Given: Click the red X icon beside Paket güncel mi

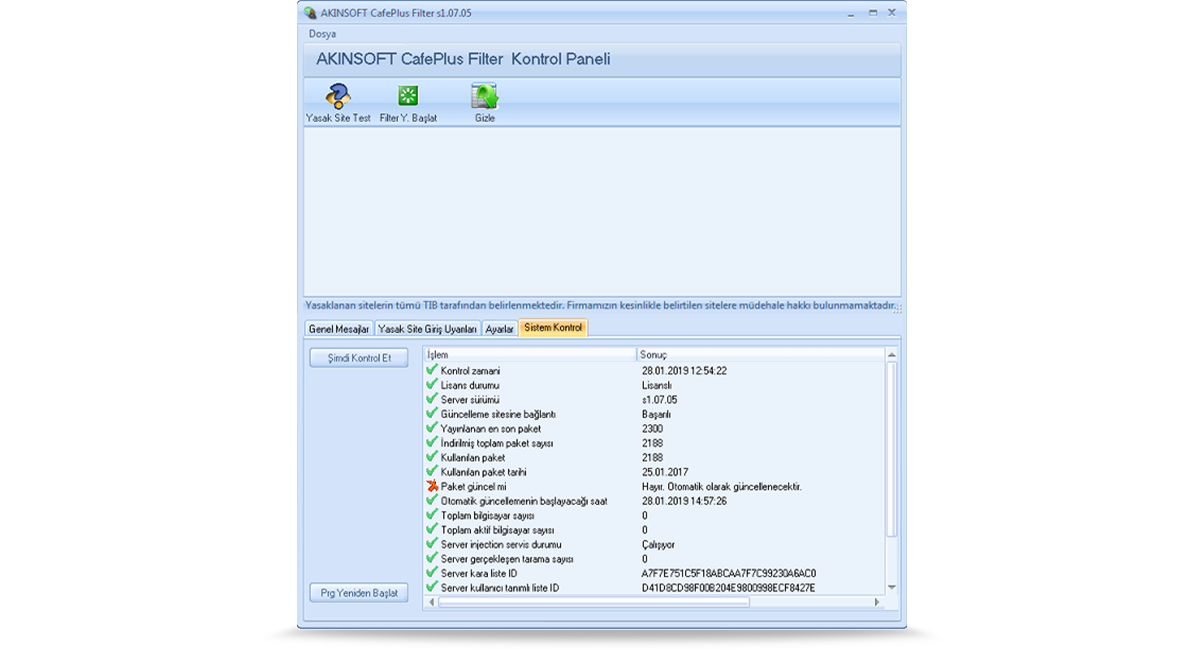Looking at the screenshot, I should click(432, 486).
